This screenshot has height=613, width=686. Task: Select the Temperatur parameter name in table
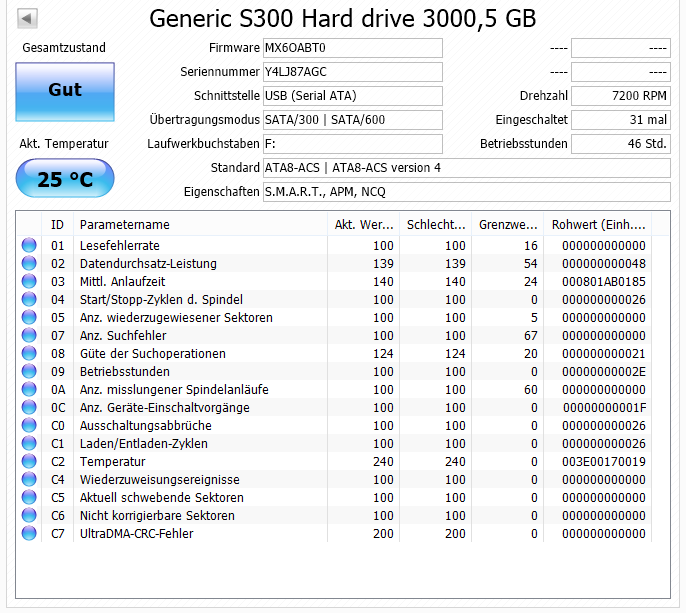click(112, 462)
